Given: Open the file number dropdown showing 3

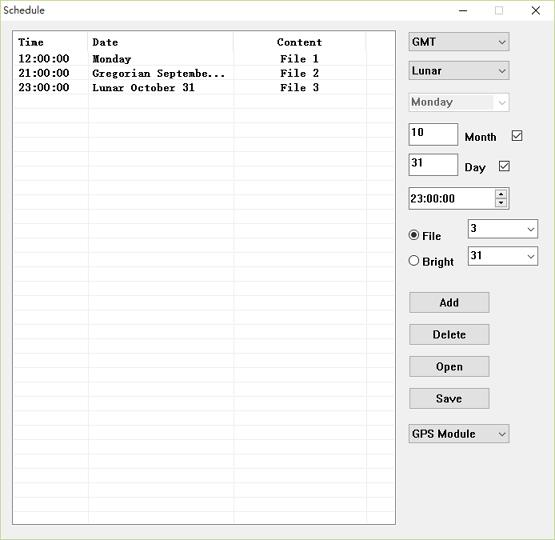Looking at the screenshot, I should 503,229.
